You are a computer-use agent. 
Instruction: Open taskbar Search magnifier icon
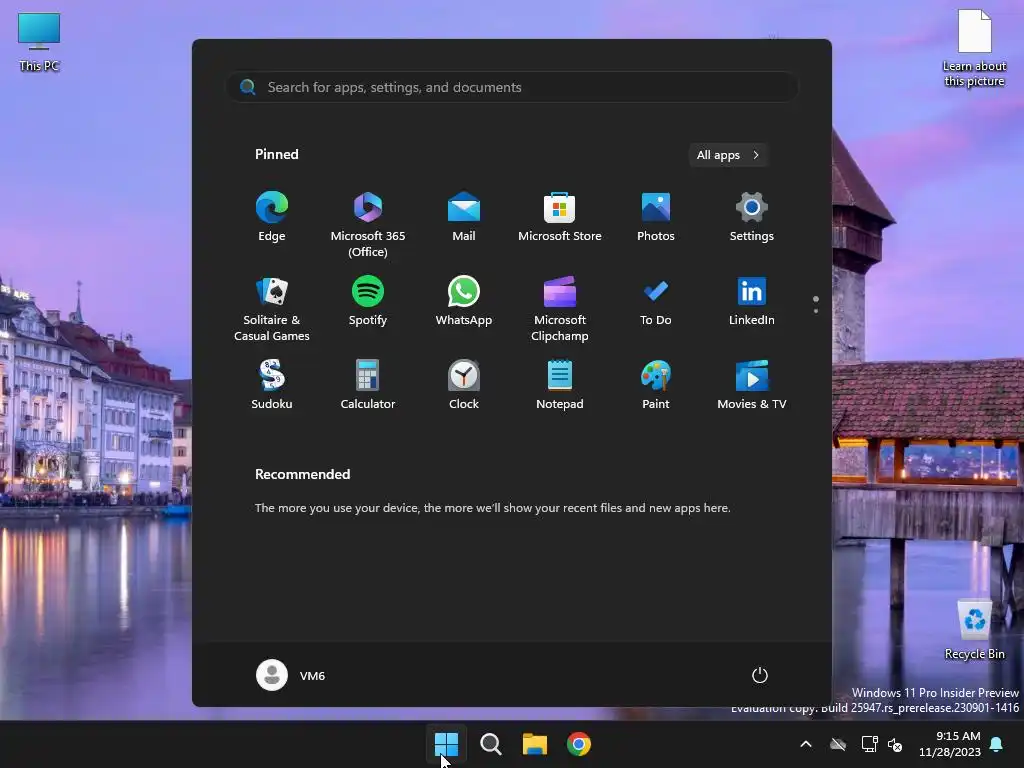tap(490, 744)
